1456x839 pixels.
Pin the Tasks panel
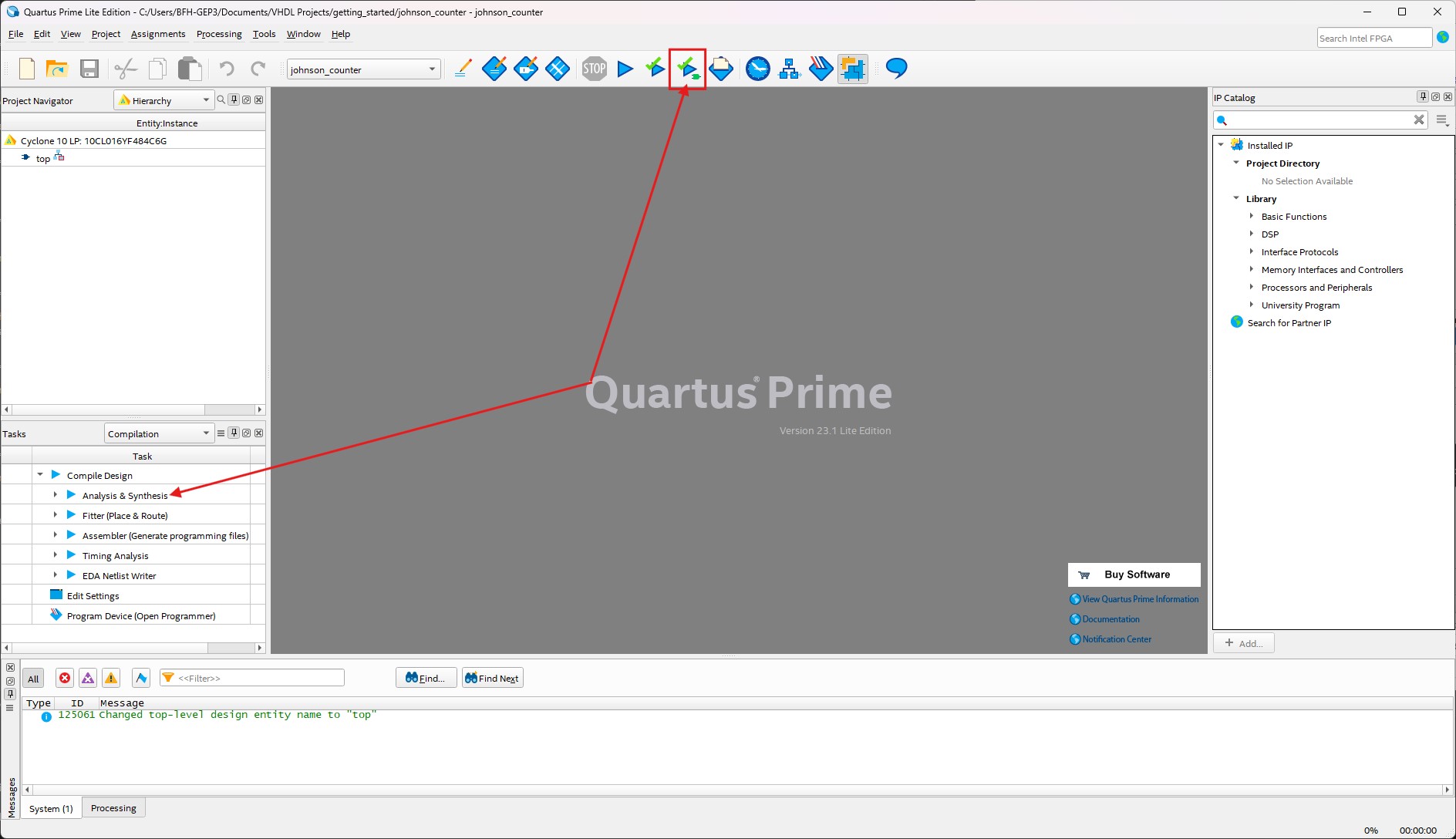234,433
